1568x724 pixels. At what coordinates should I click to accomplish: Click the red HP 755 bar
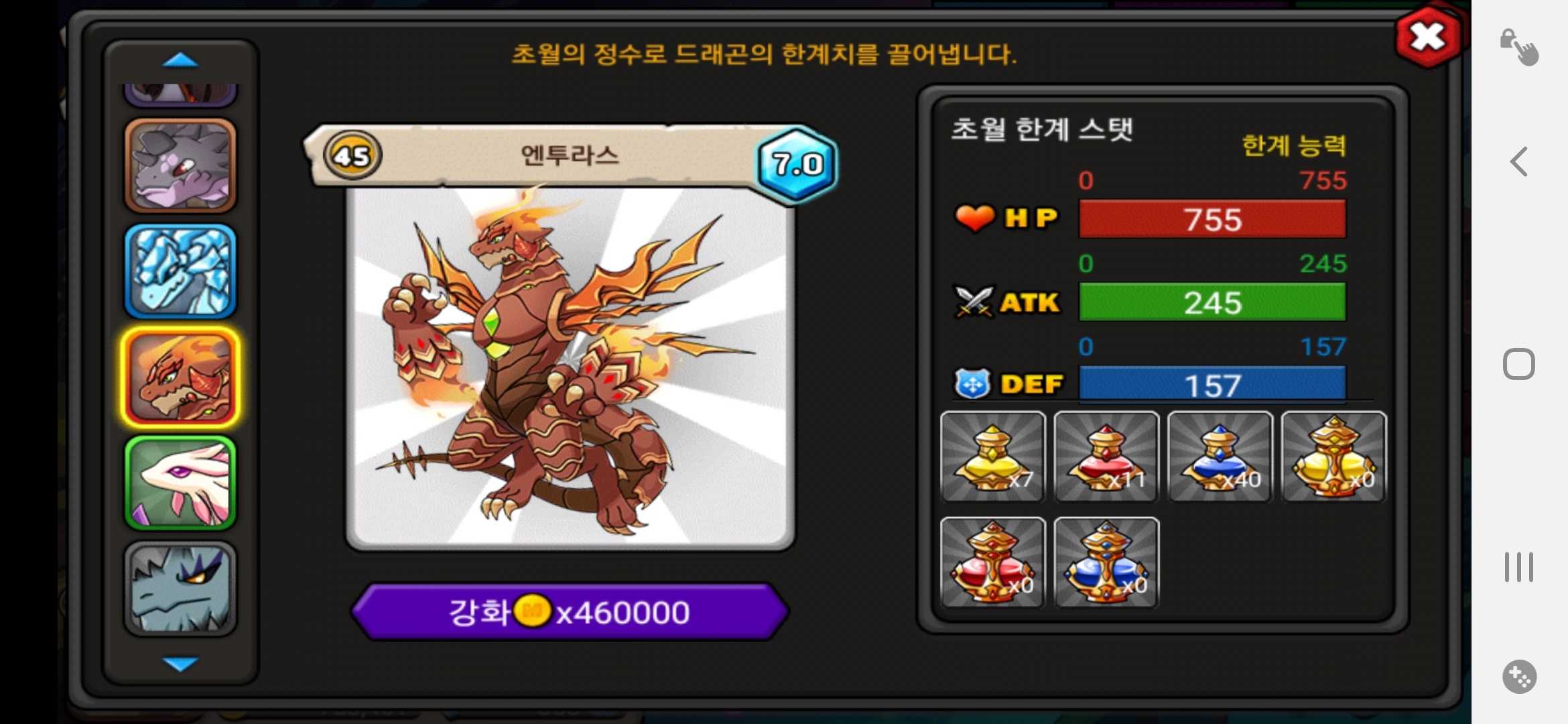1212,219
